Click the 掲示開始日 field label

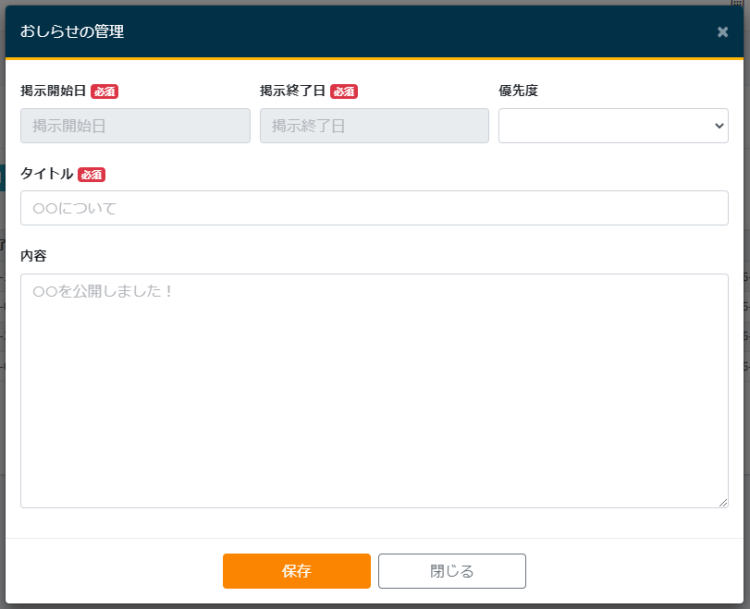53,91
